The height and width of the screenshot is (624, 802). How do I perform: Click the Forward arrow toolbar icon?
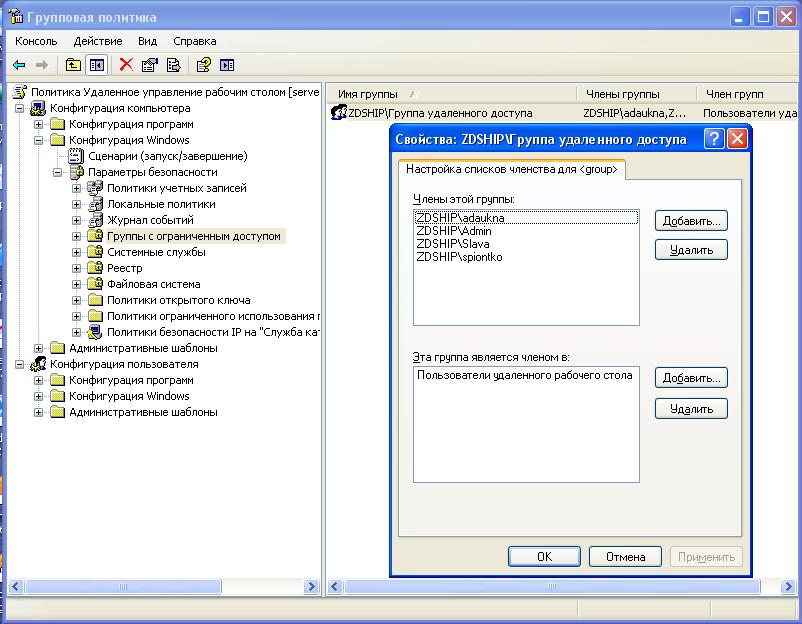(x=42, y=65)
